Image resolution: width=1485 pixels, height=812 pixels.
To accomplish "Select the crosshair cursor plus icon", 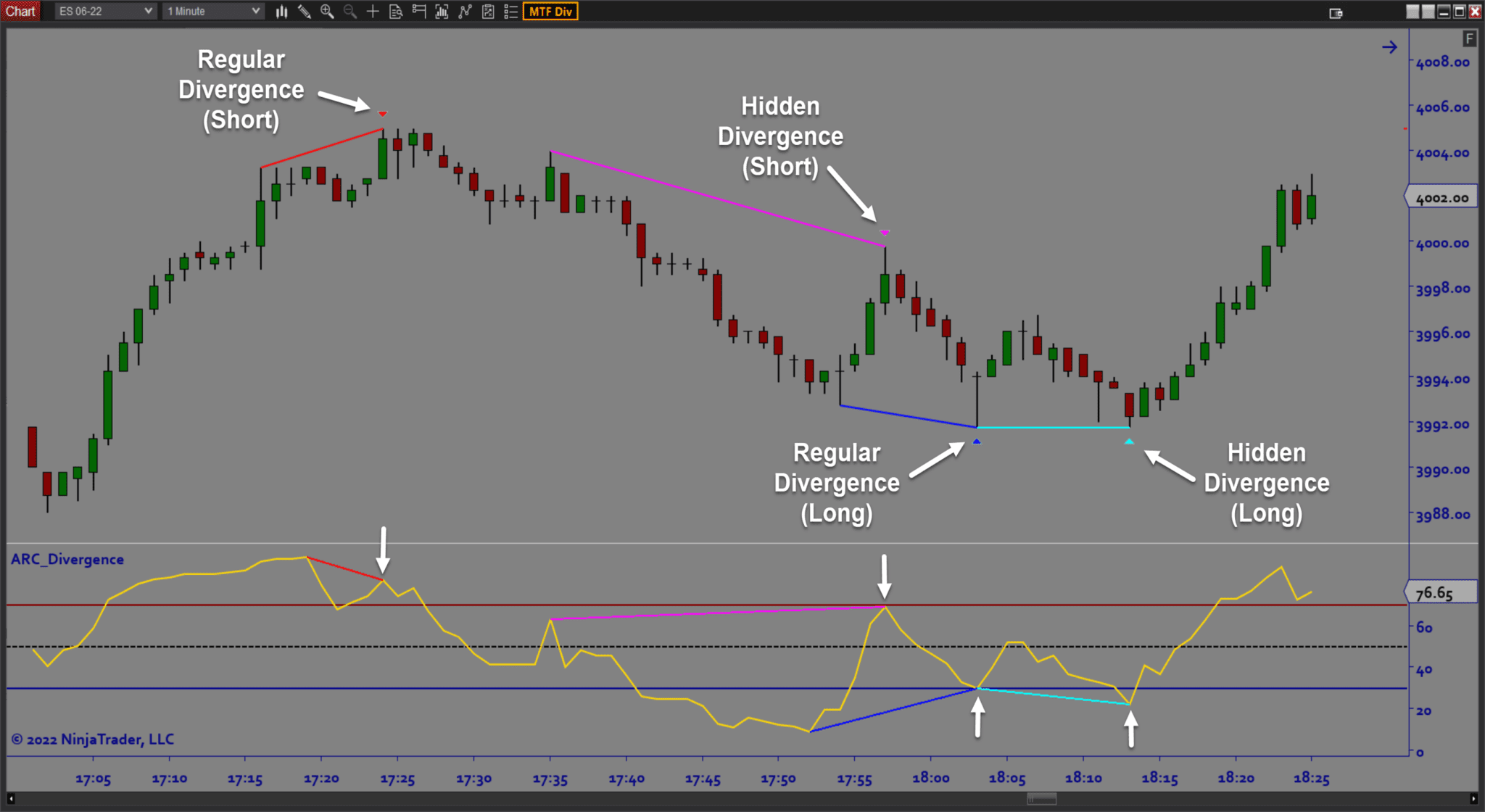I will (x=373, y=12).
